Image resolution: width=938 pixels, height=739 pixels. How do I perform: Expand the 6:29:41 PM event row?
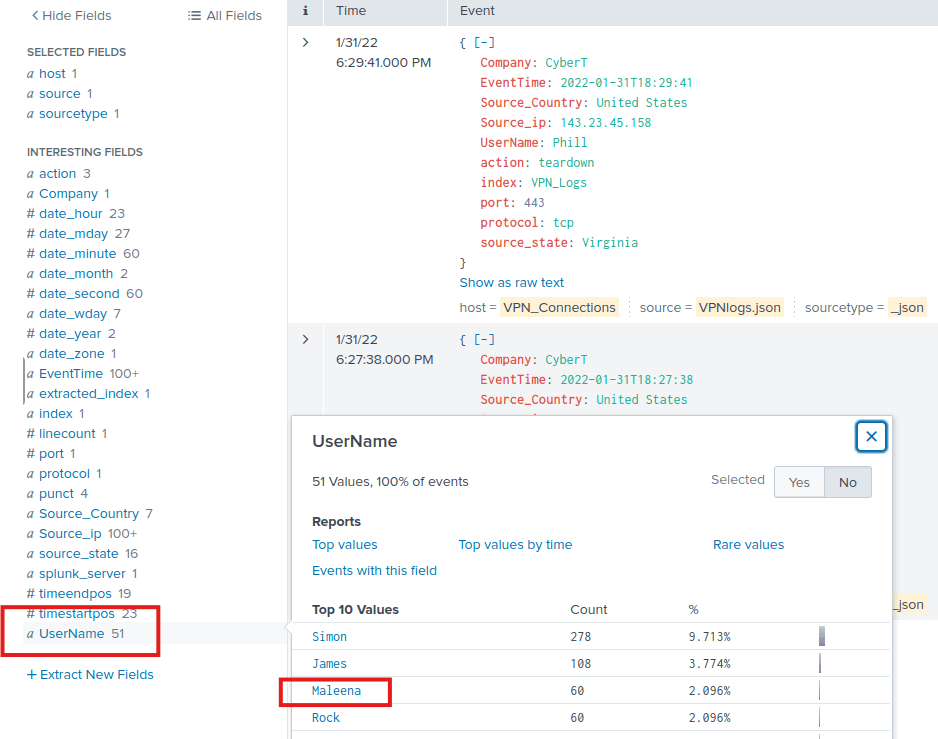tap(305, 42)
